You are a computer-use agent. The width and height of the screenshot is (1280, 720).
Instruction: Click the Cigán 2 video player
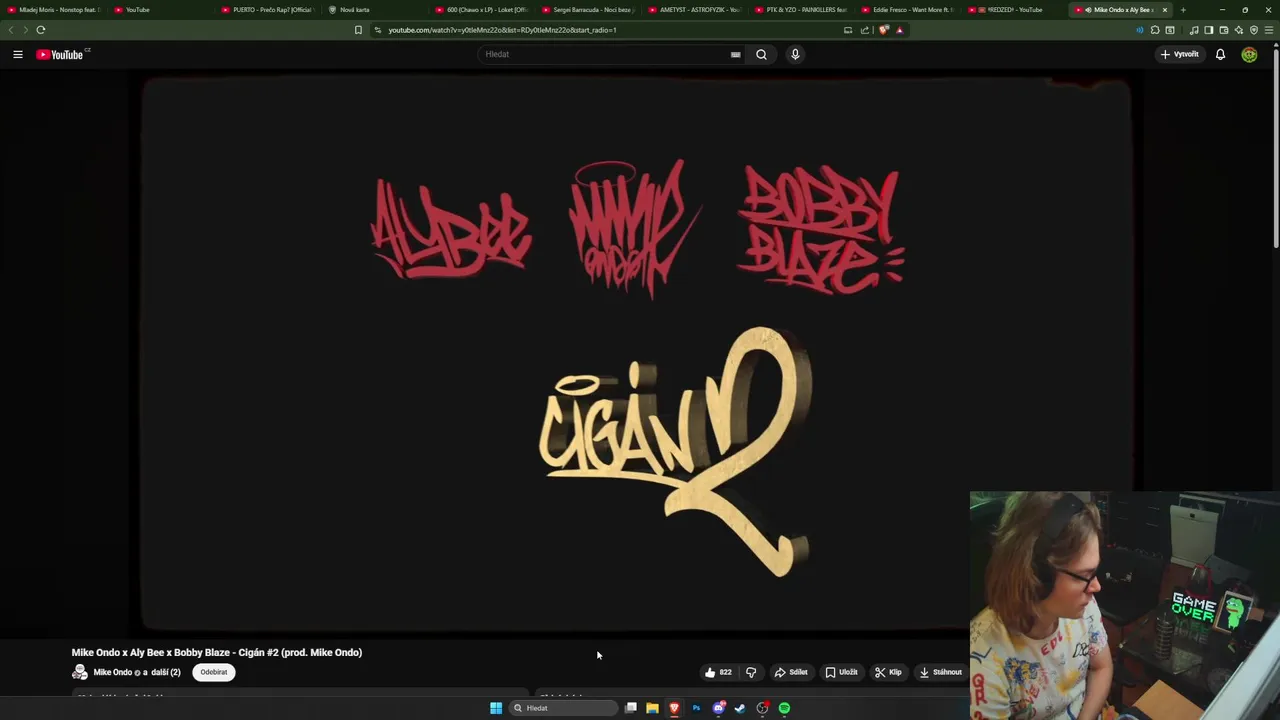(x=636, y=355)
